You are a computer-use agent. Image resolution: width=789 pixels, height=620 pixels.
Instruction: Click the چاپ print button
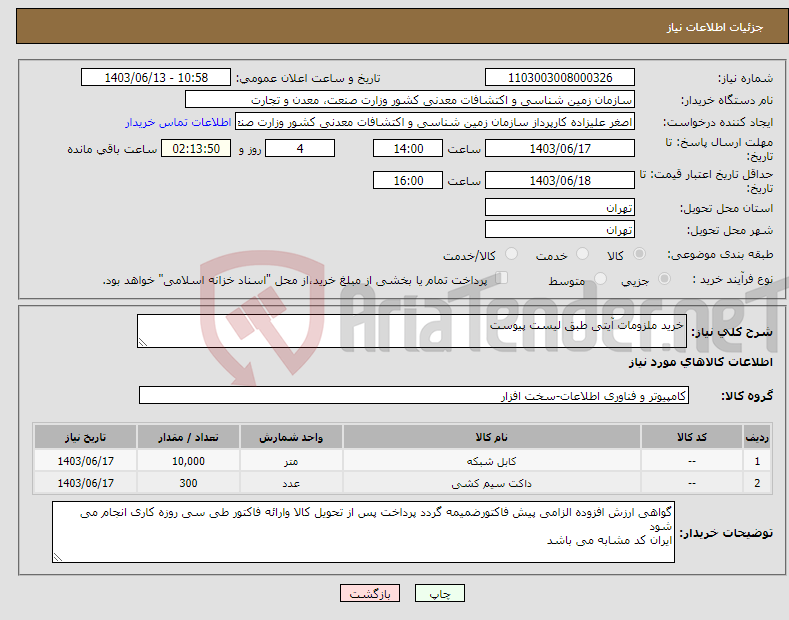click(440, 593)
